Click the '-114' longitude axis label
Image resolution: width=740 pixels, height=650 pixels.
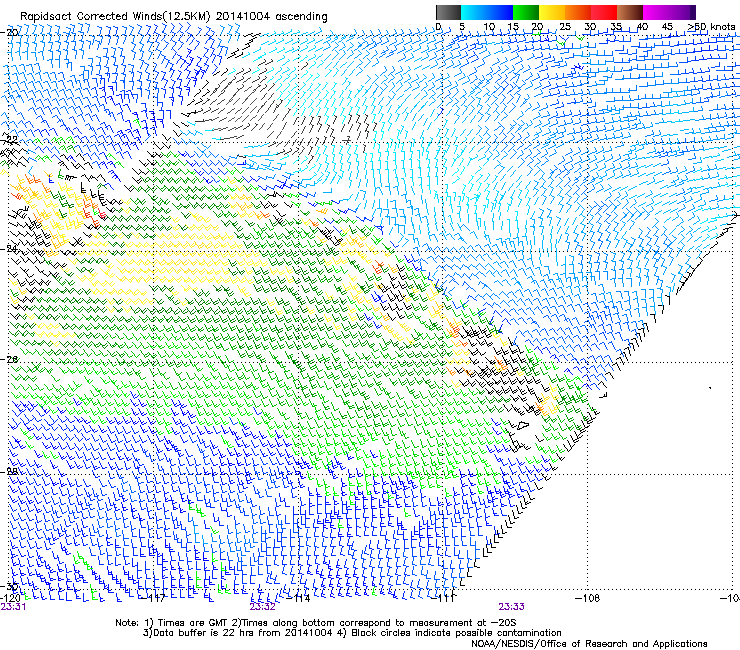coord(299,598)
